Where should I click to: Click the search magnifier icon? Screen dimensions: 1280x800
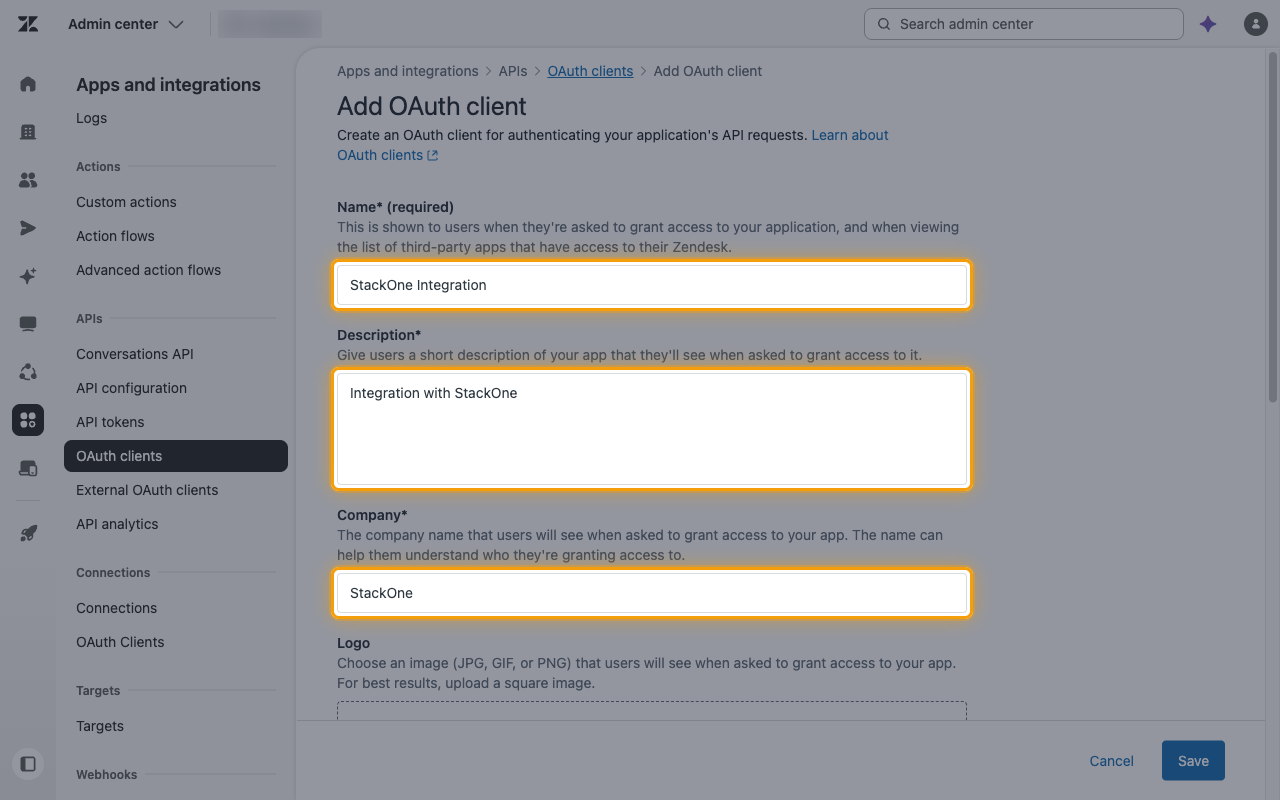pos(884,24)
